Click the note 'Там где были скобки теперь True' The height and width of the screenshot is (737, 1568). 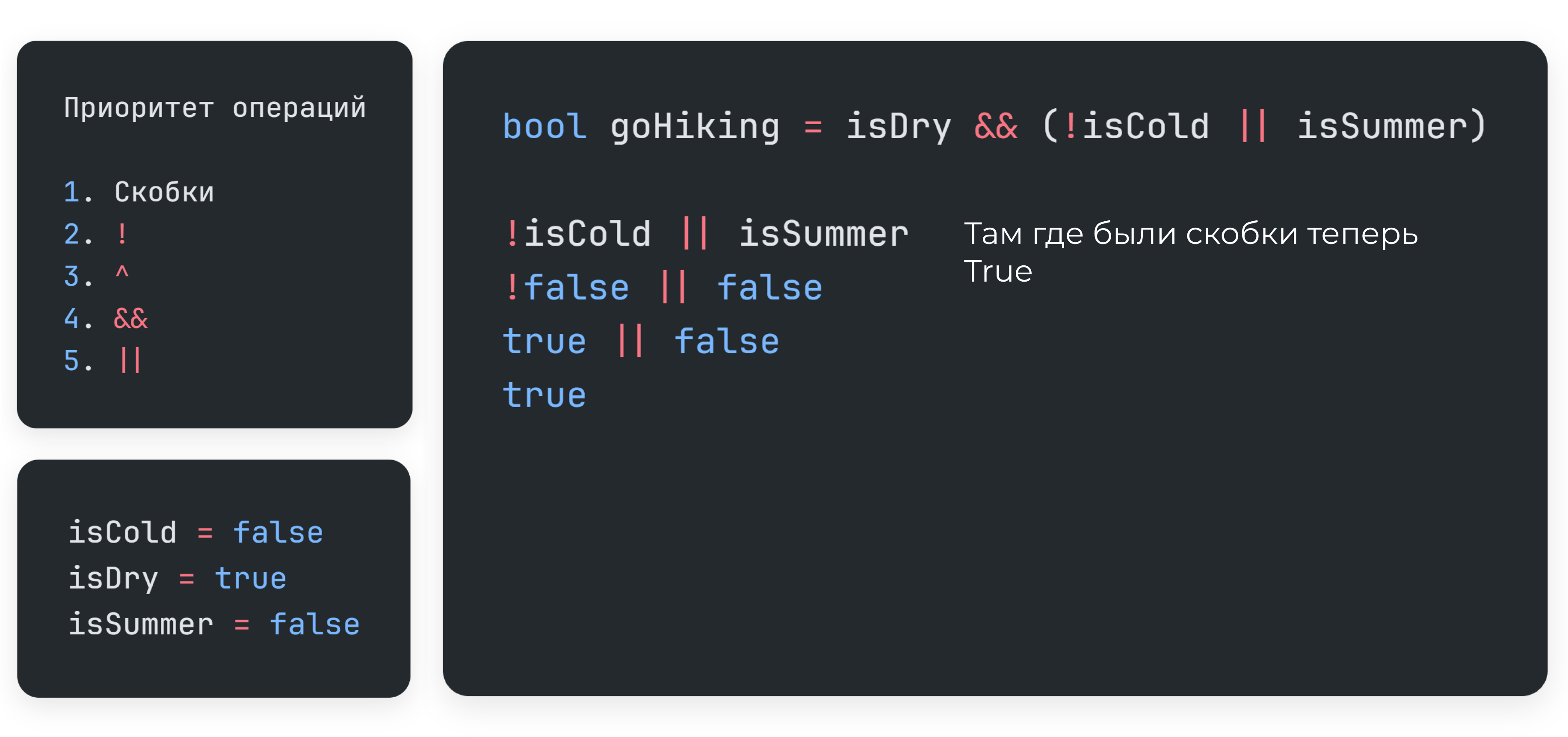pos(1191,252)
